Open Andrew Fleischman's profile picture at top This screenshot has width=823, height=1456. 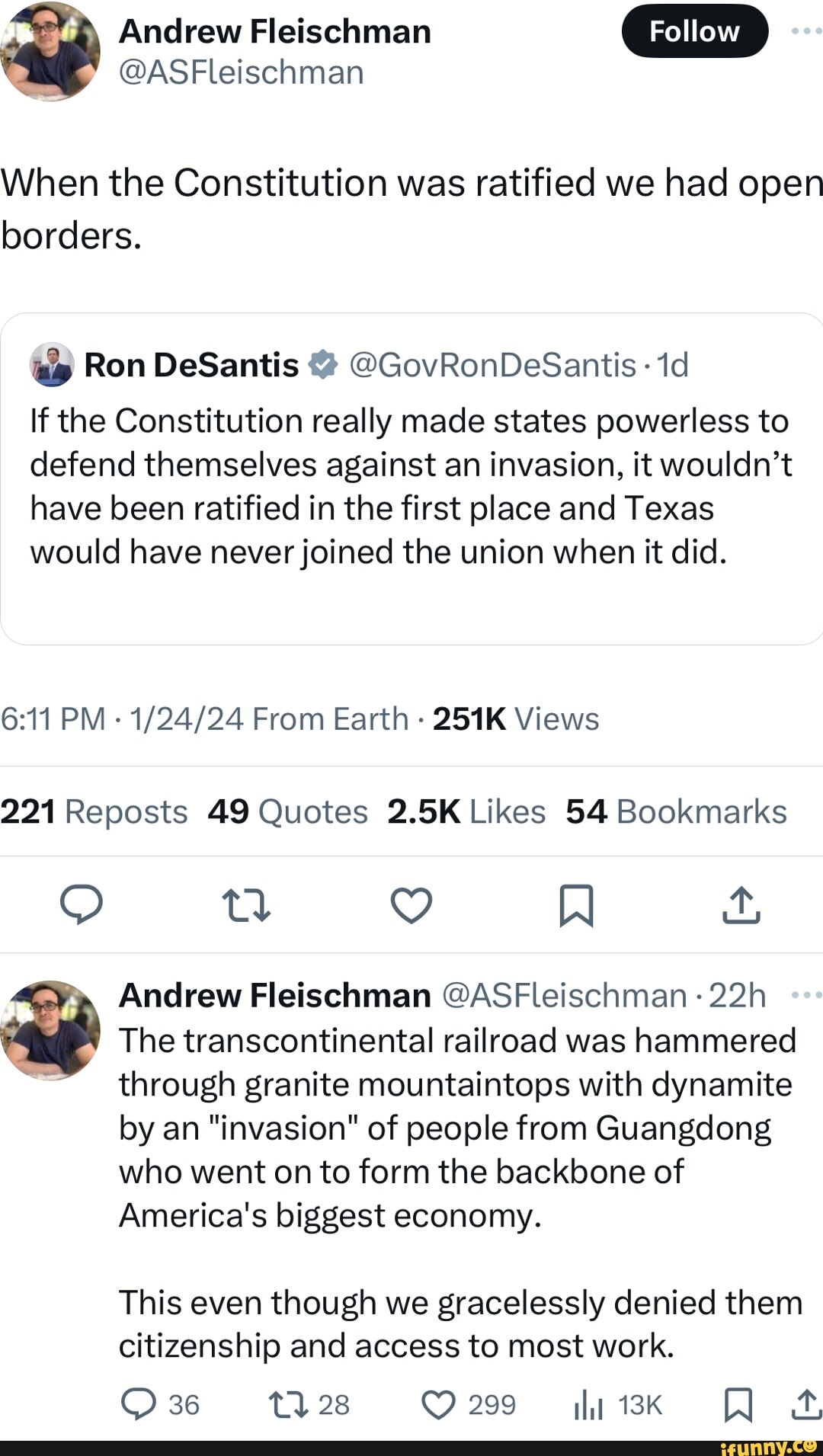pyautogui.click(x=50, y=51)
